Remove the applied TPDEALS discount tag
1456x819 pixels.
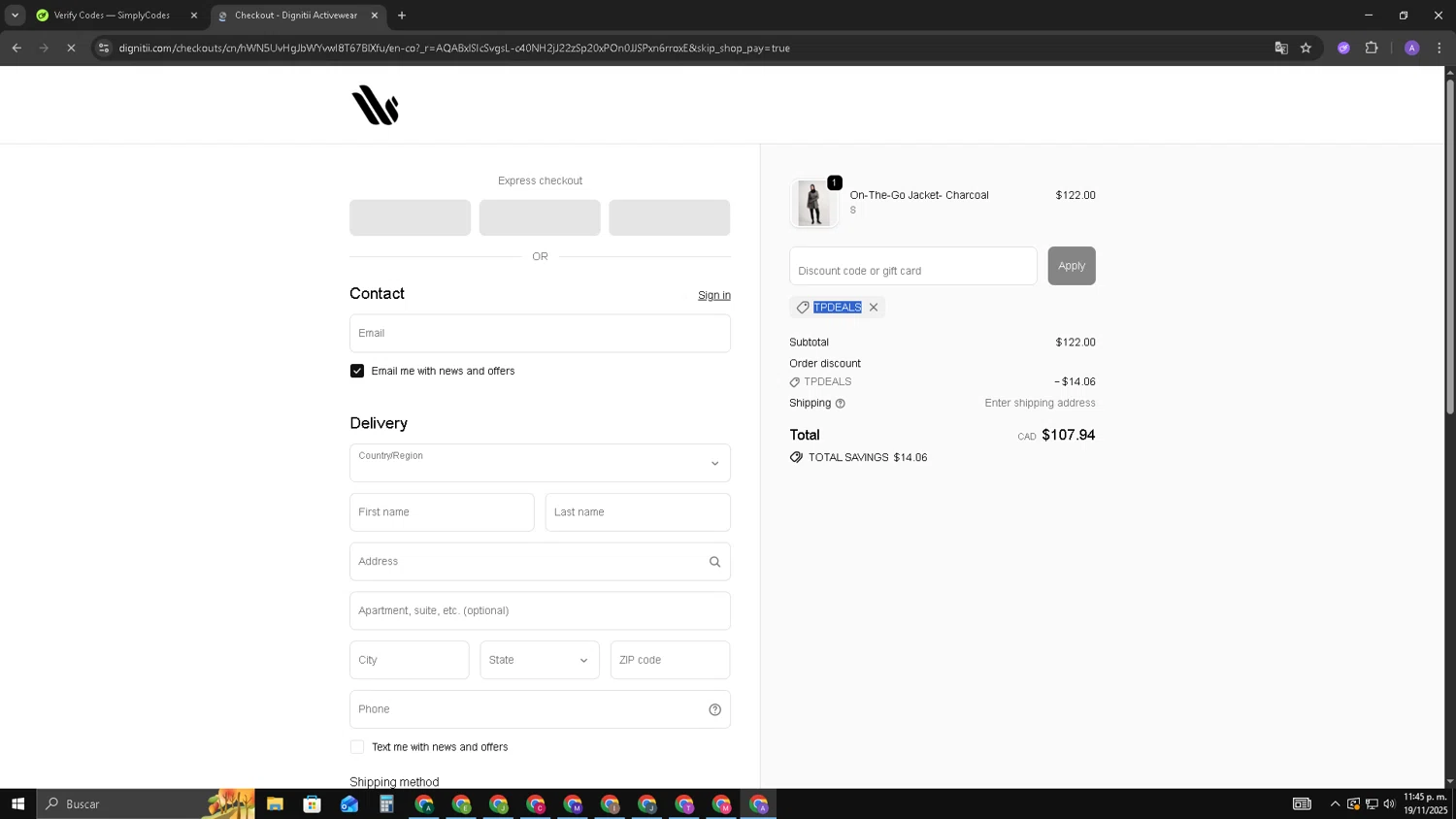click(x=874, y=308)
